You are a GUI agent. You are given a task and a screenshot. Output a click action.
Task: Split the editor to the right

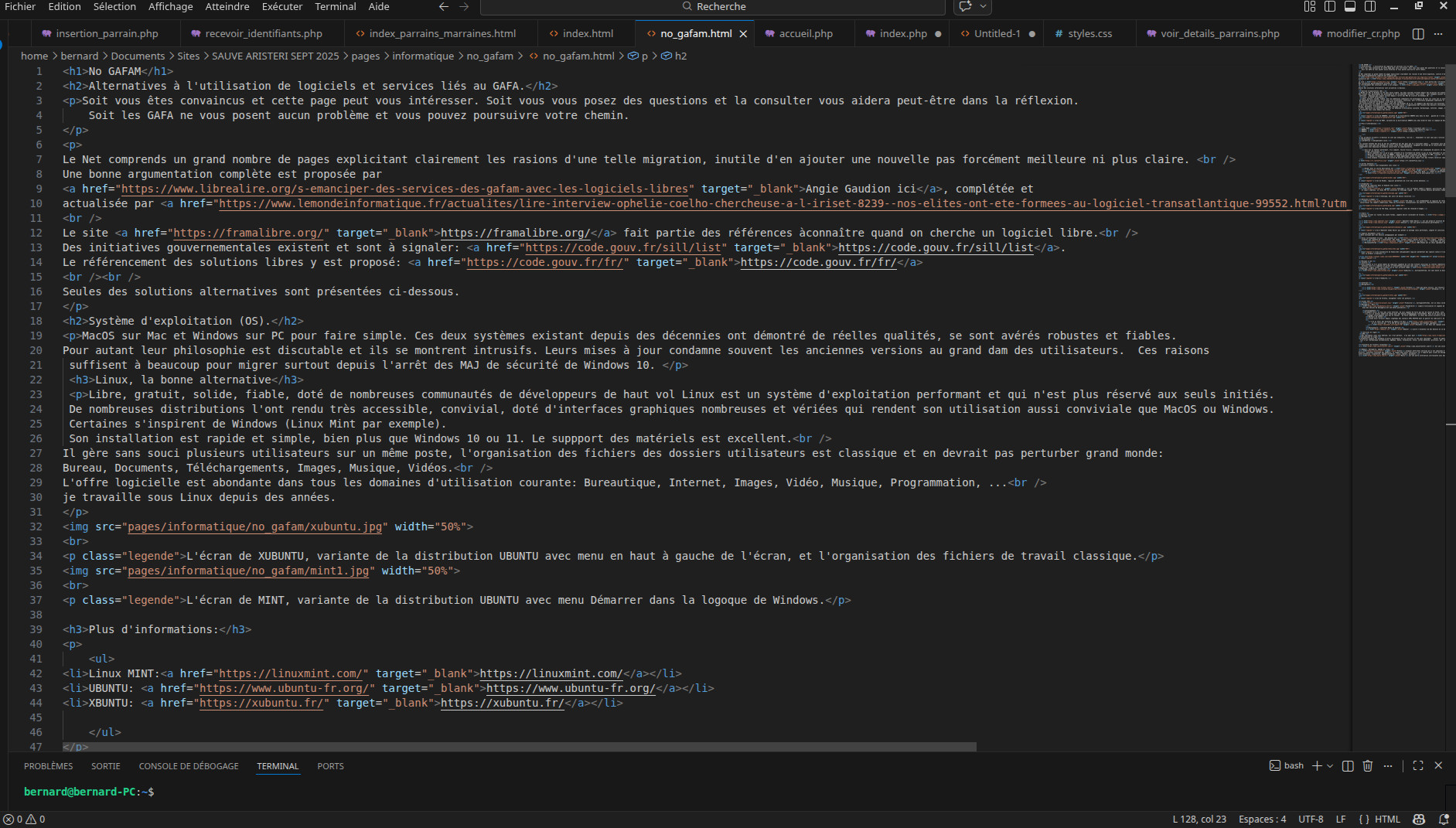click(x=1418, y=34)
